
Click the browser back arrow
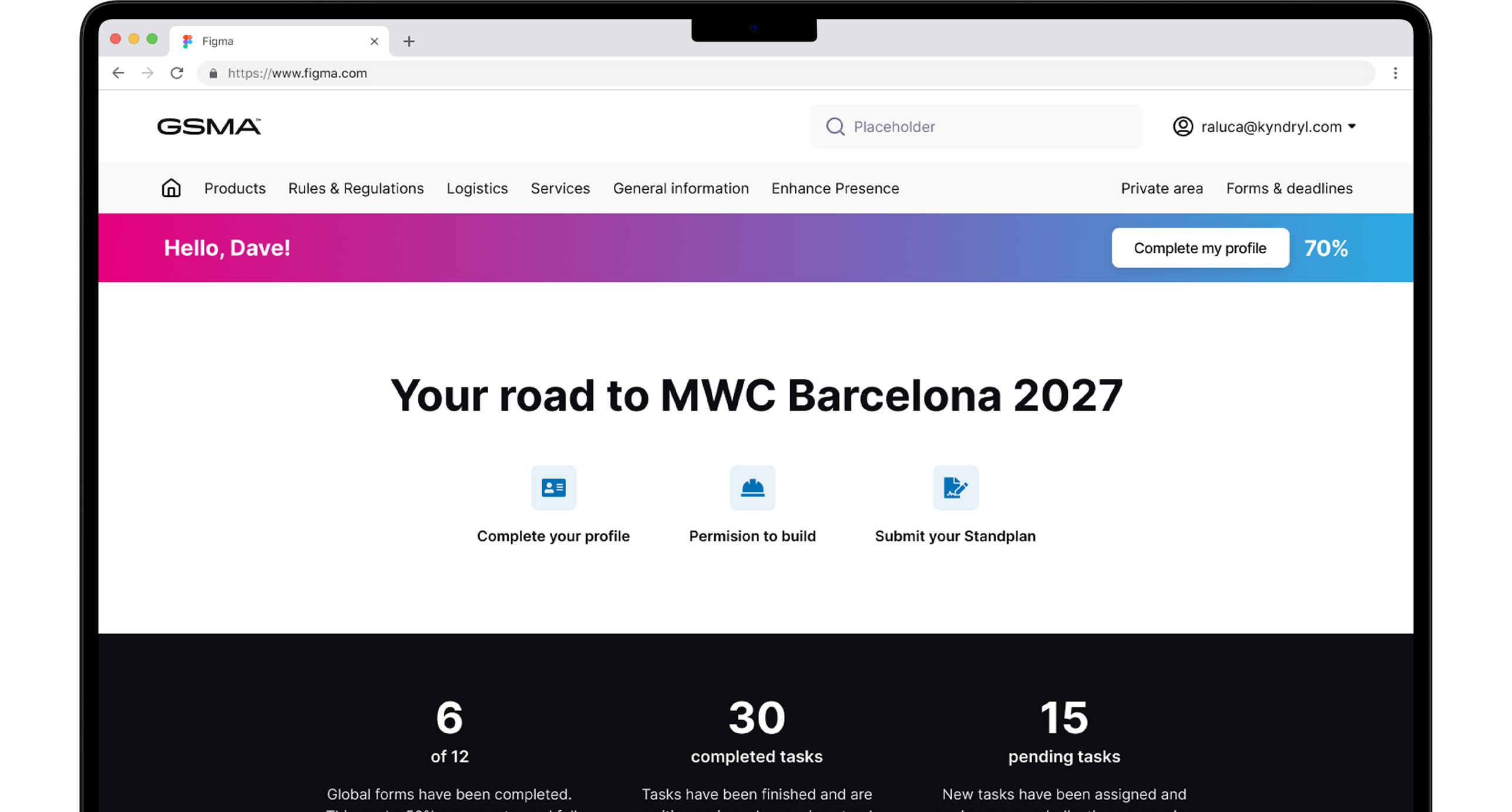[x=118, y=73]
